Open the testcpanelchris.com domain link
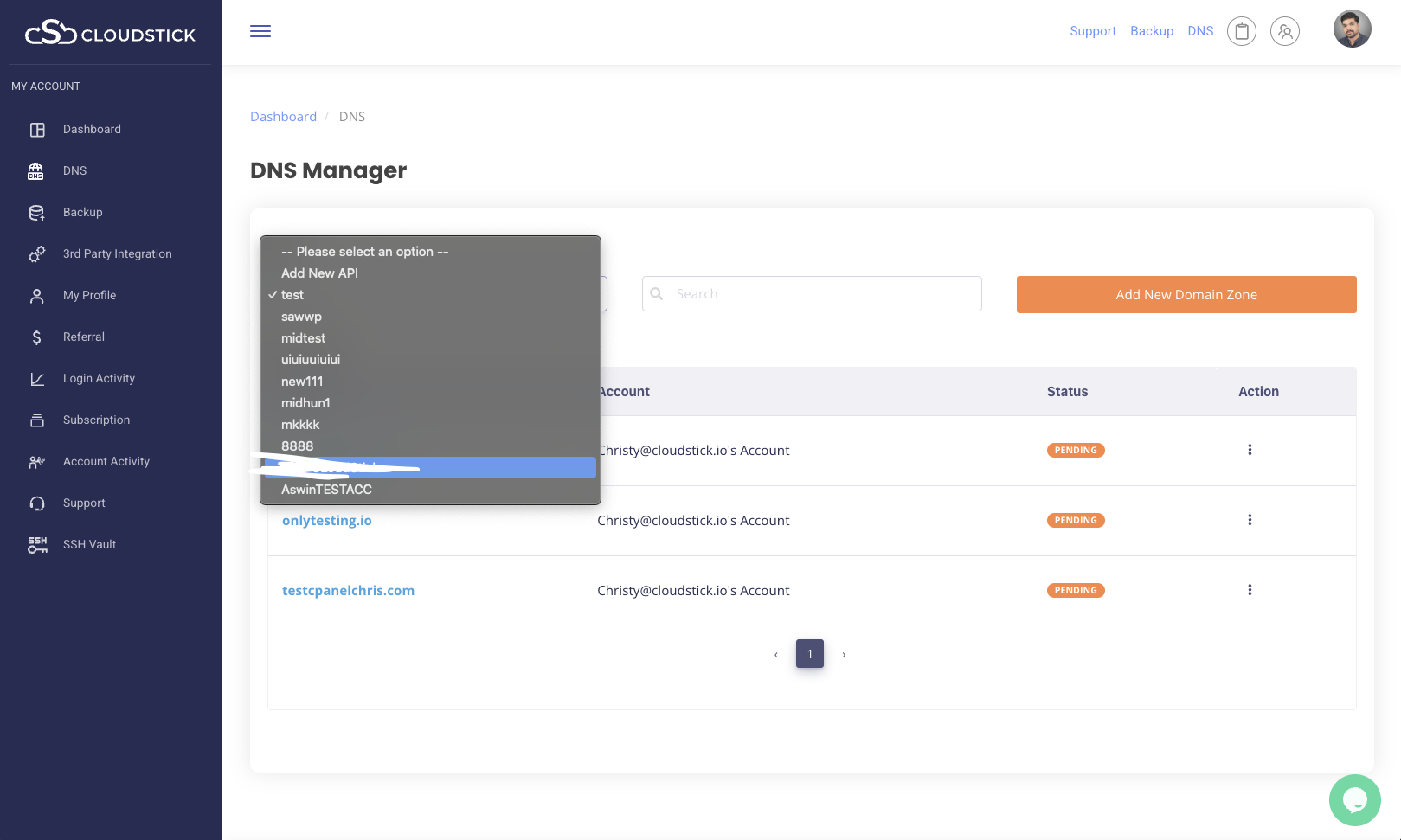Screen dimensions: 1401x840 click(348, 590)
